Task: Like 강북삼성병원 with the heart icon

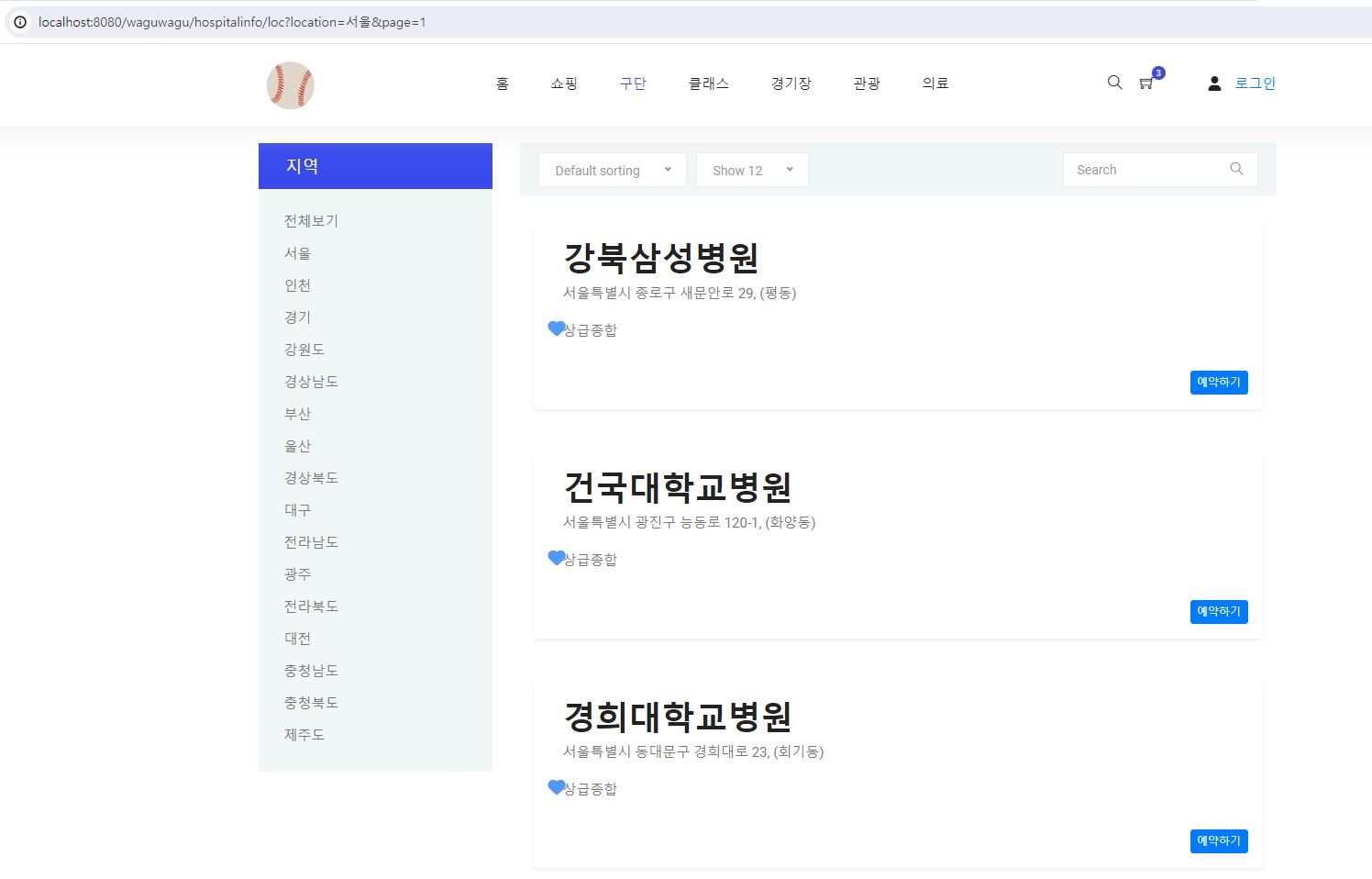Action: [556, 328]
